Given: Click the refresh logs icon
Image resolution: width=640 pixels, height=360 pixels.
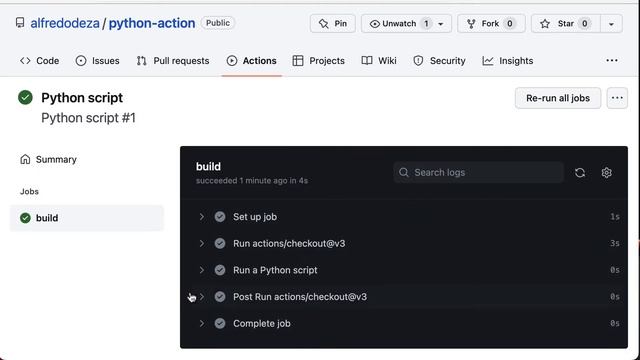Looking at the screenshot, I should coord(580,173).
